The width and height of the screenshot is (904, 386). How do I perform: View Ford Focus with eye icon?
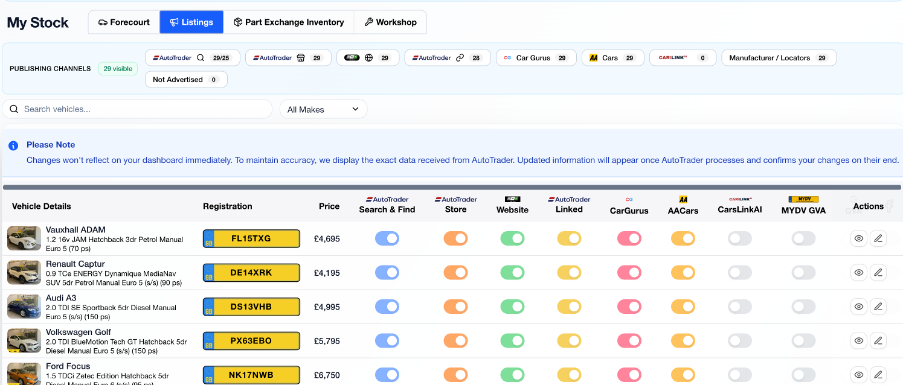pos(859,374)
